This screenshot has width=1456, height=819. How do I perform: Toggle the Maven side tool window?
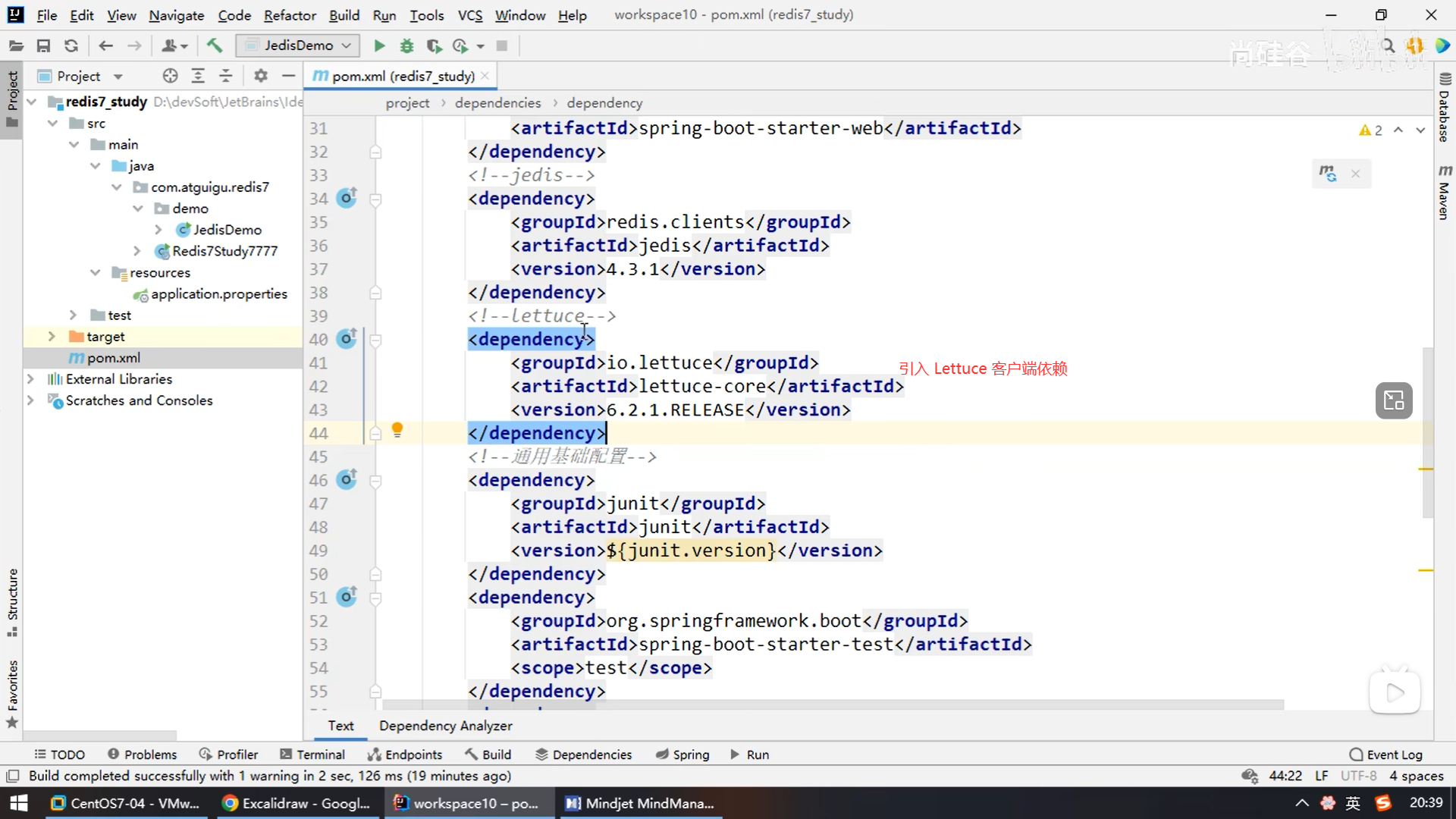point(1445,192)
